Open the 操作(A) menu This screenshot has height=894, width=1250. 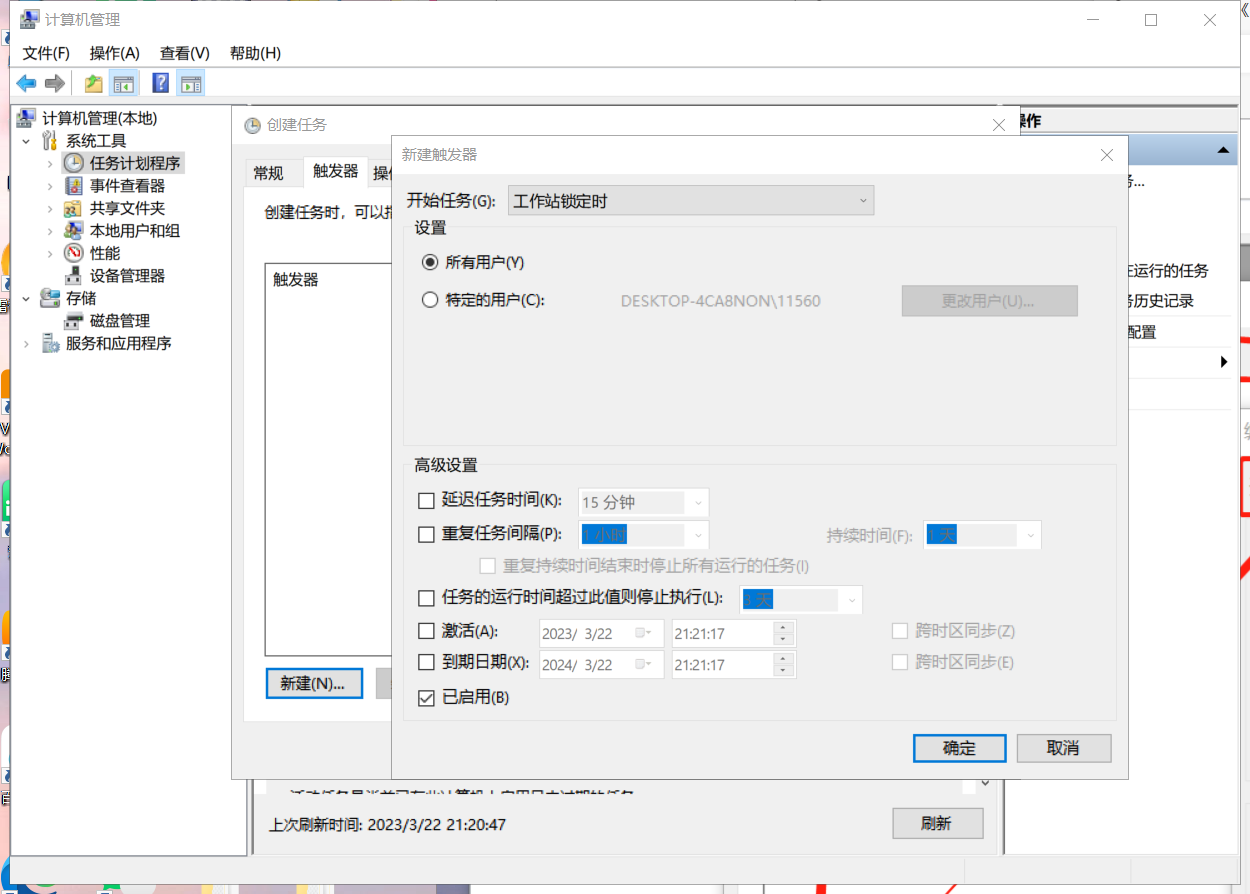coord(114,53)
